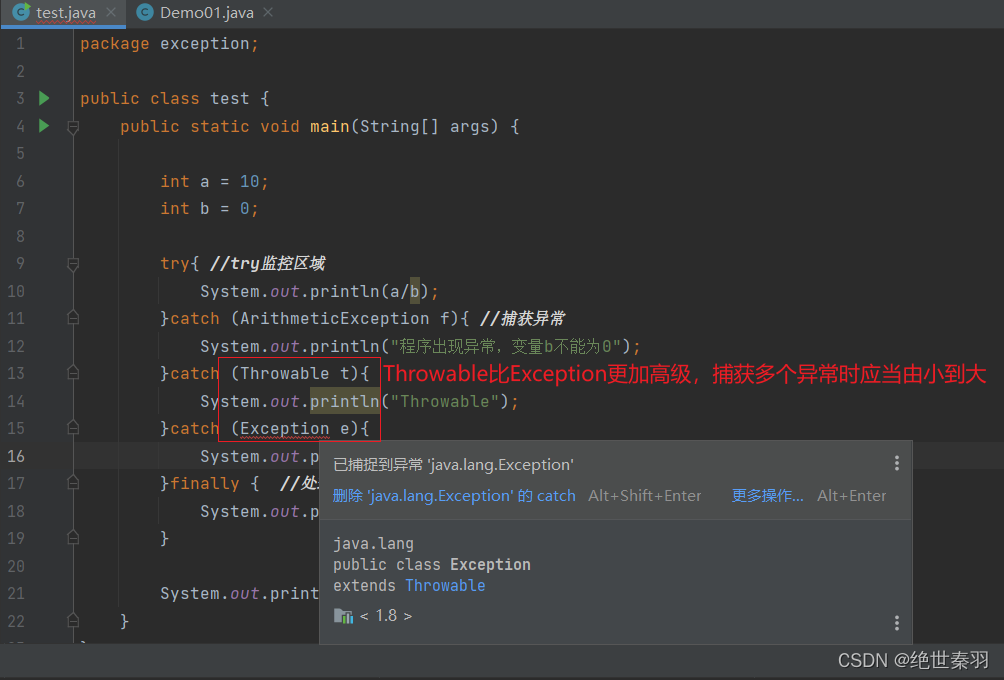The width and height of the screenshot is (1004, 680).
Task: Collapse the main method fold on line 4
Action: coord(73,127)
